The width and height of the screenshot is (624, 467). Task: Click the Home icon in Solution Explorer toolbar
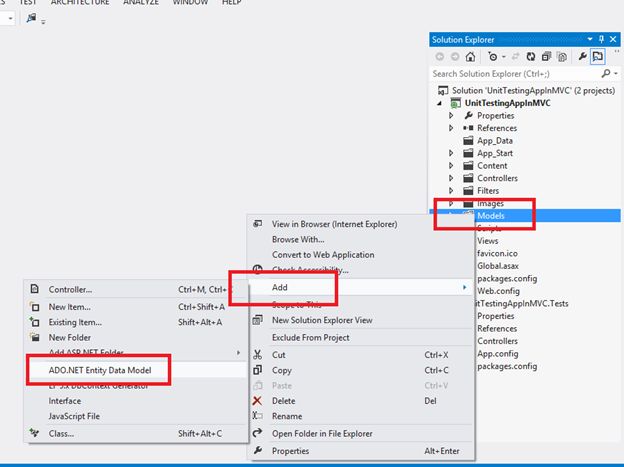pyautogui.click(x=470, y=57)
